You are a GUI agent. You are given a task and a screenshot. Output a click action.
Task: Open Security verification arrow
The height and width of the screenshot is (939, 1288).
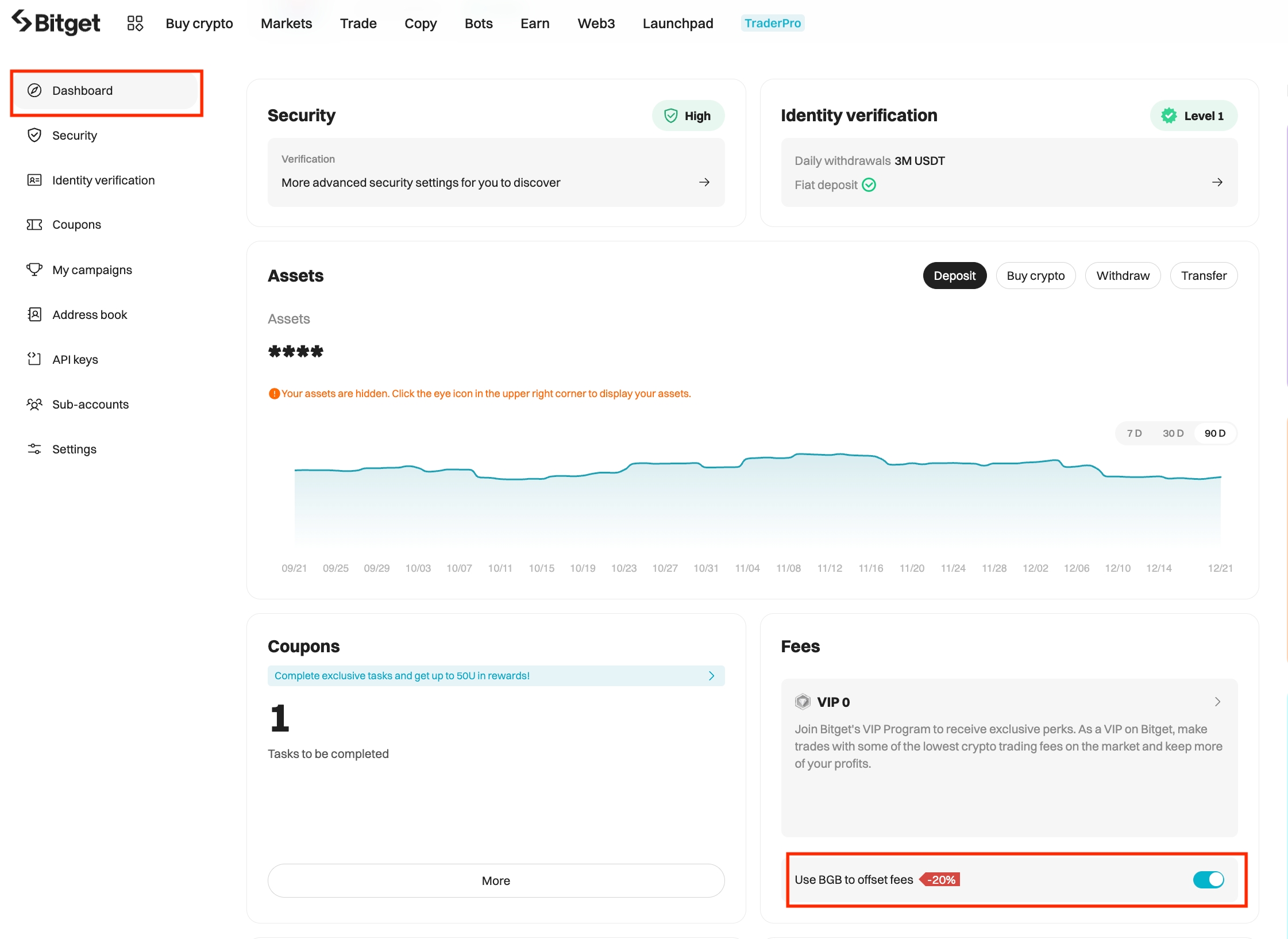[704, 182]
